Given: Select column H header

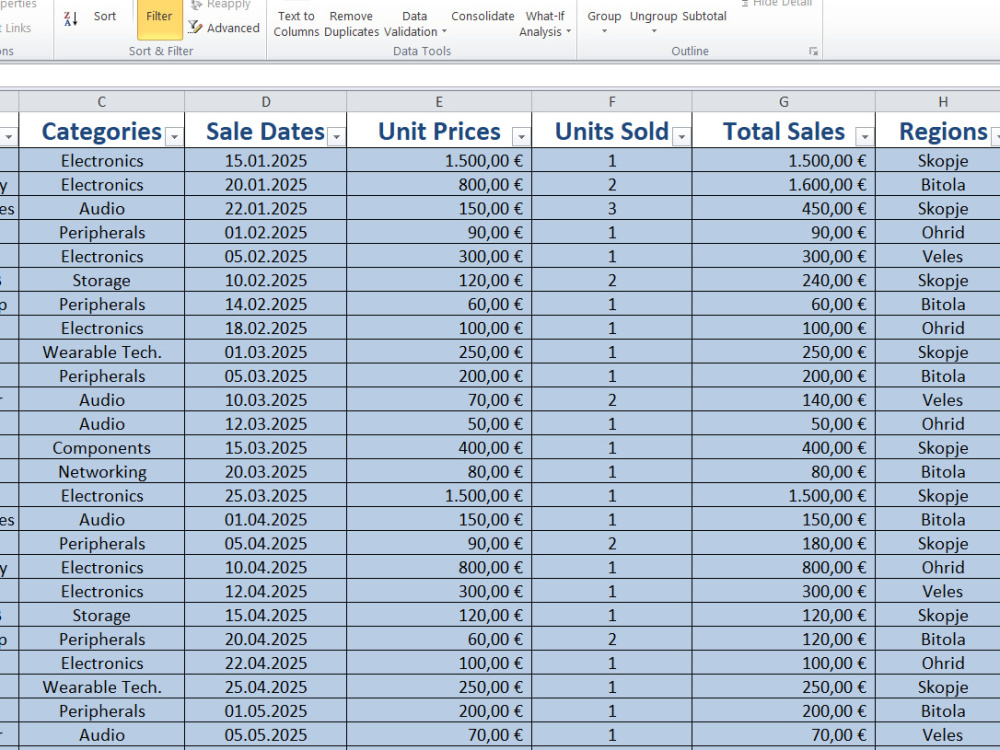Looking at the screenshot, I should click(x=938, y=101).
